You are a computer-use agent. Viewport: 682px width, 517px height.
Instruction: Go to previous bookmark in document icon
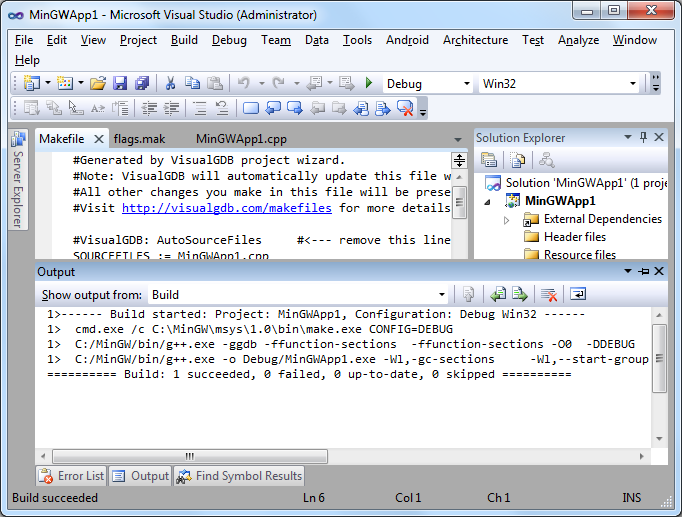[361, 108]
